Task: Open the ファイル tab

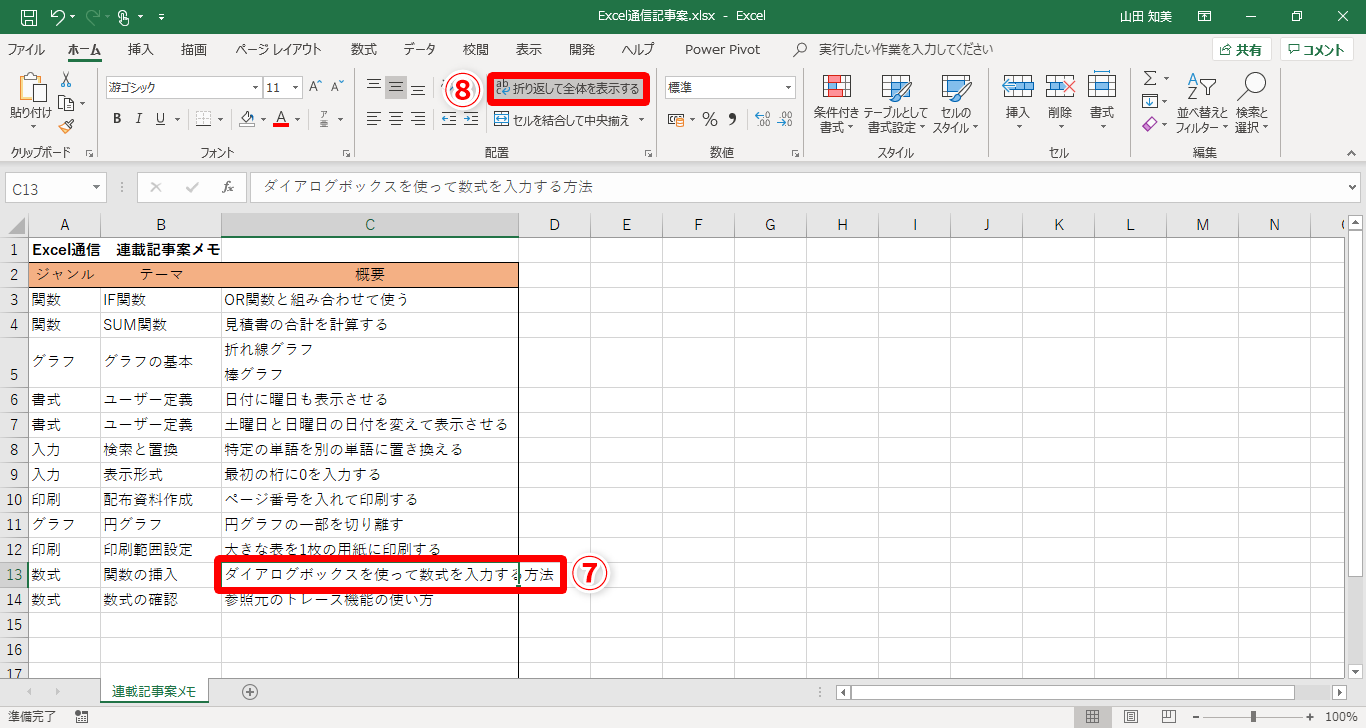Action: pos(26,49)
